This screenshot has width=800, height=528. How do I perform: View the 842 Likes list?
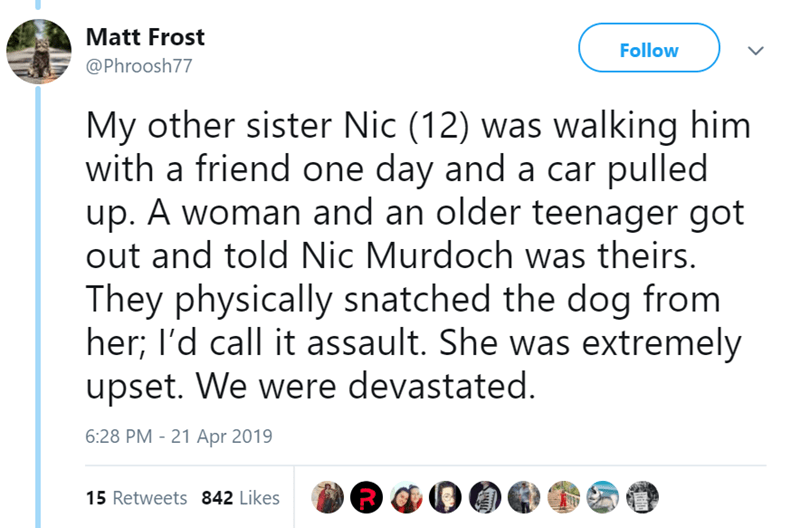pos(241,498)
